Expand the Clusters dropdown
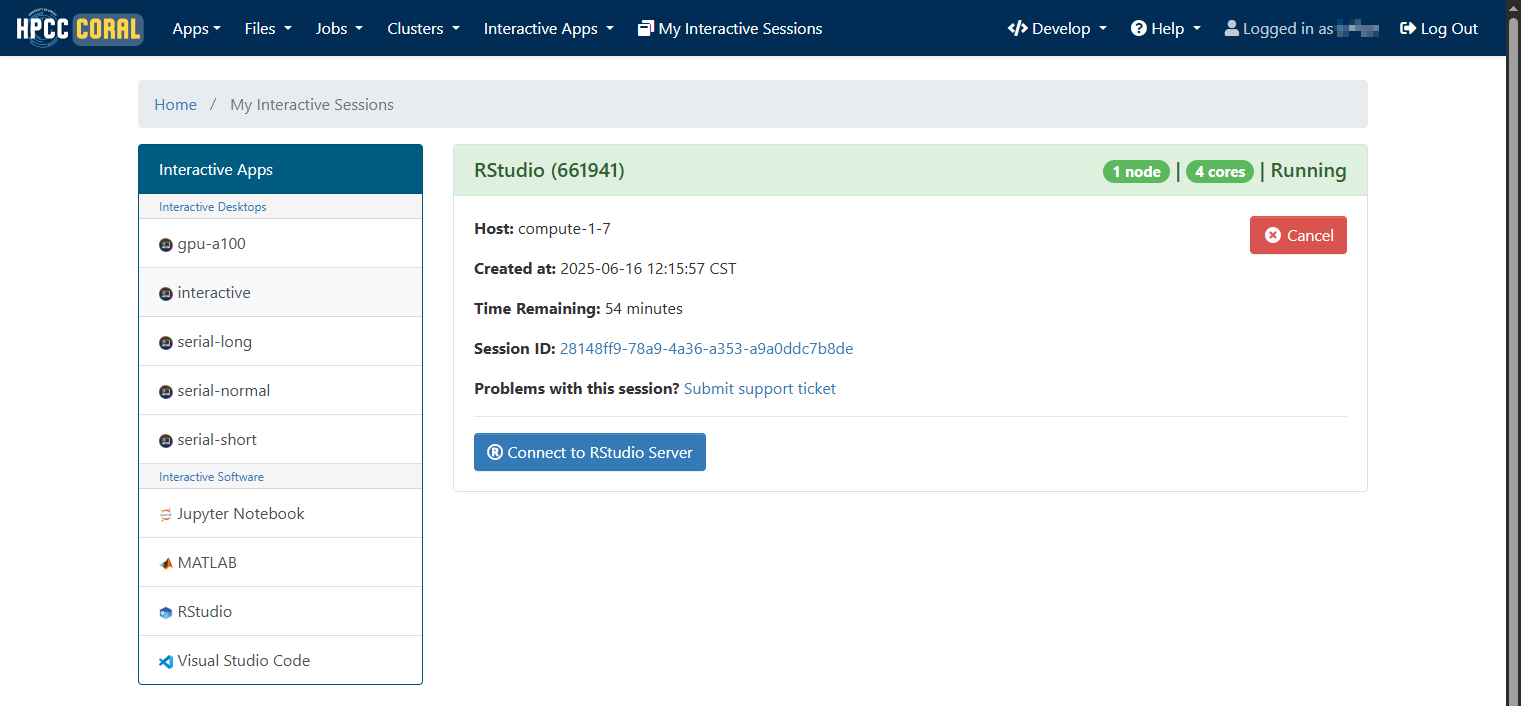This screenshot has width=1521, height=706. 424,29
